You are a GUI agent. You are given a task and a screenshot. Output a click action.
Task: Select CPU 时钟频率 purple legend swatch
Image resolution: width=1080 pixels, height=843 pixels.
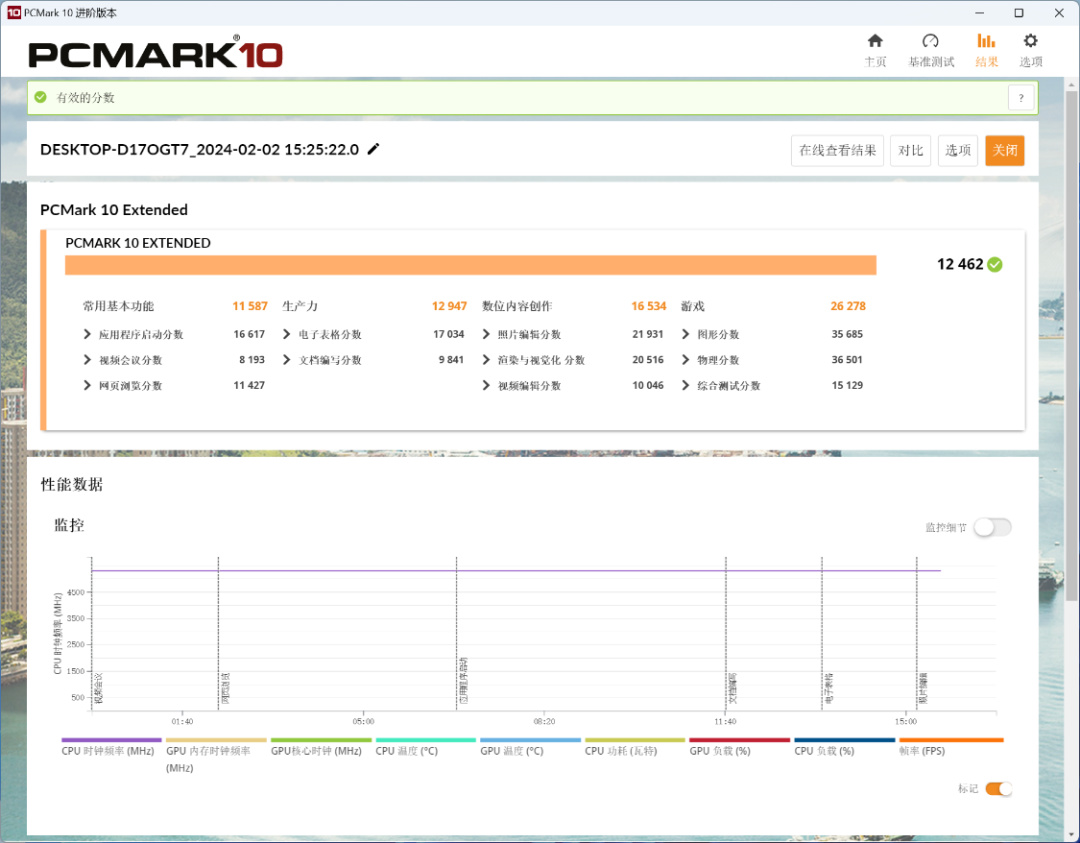tap(112, 740)
